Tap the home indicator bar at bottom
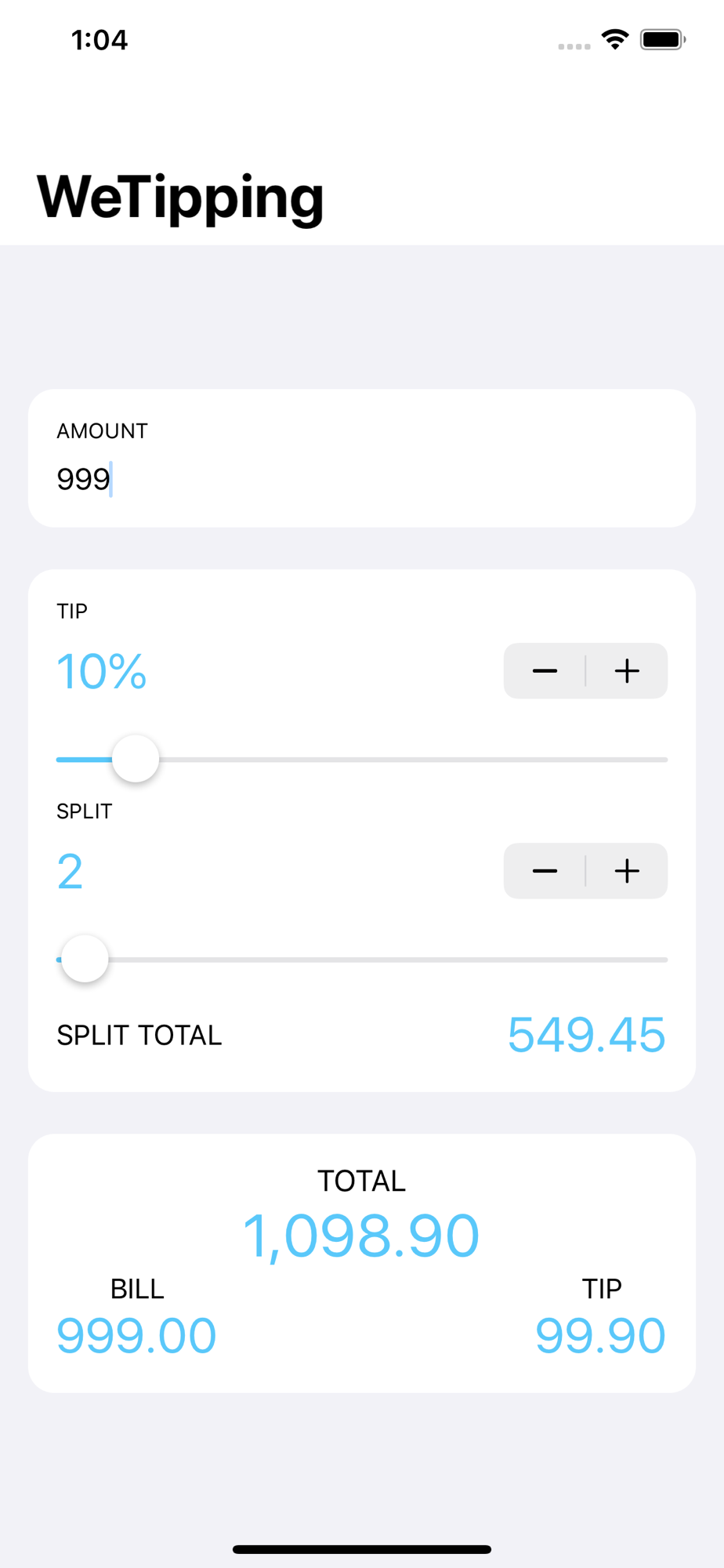The width and height of the screenshot is (724, 1568). 362,1549
